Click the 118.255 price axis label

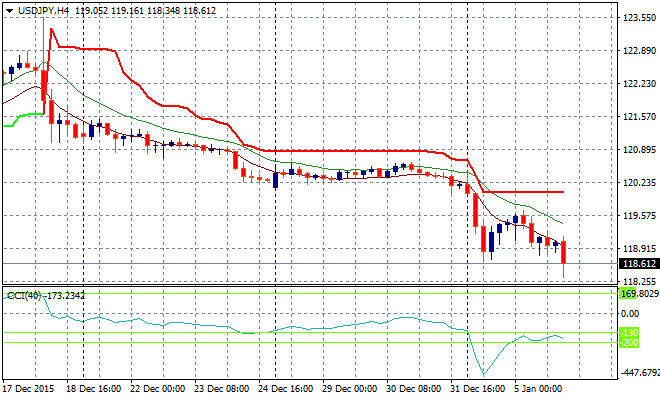pos(639,282)
